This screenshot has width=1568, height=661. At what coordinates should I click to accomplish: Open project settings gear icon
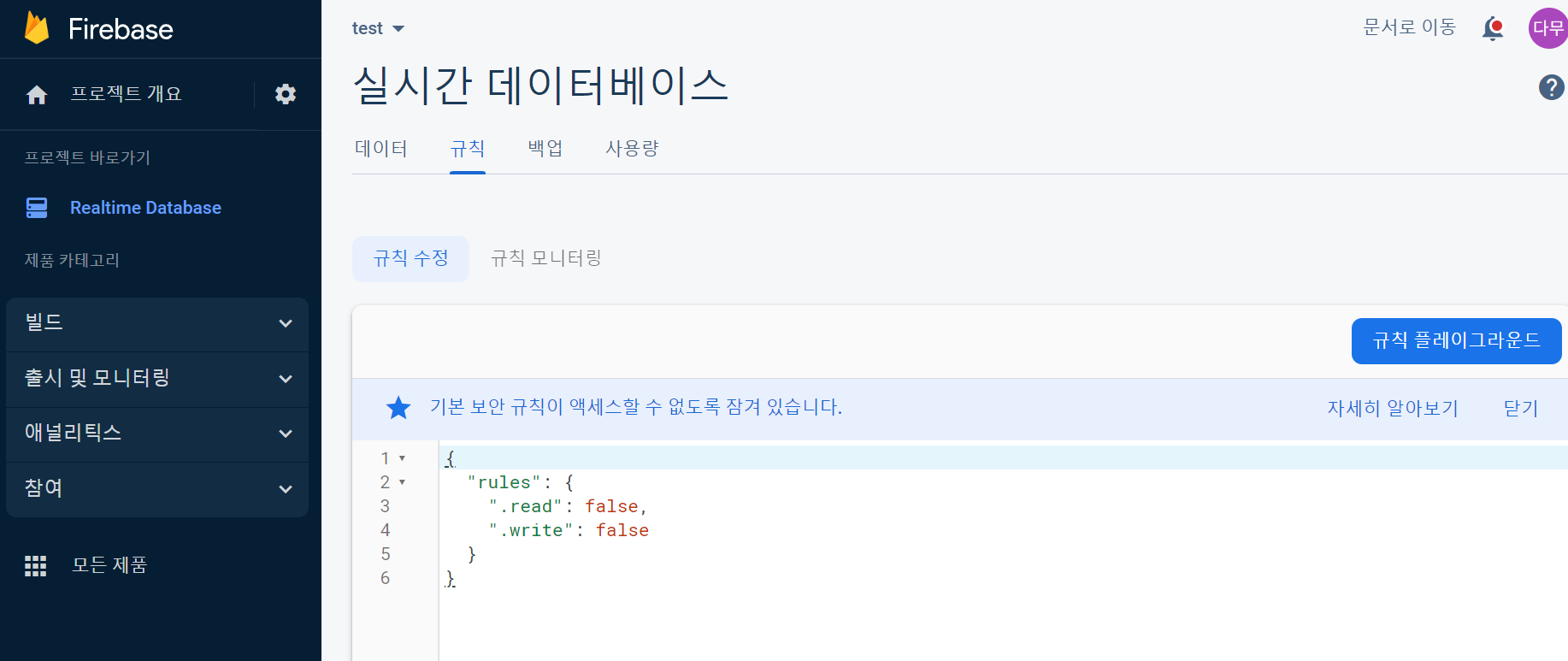(x=286, y=94)
